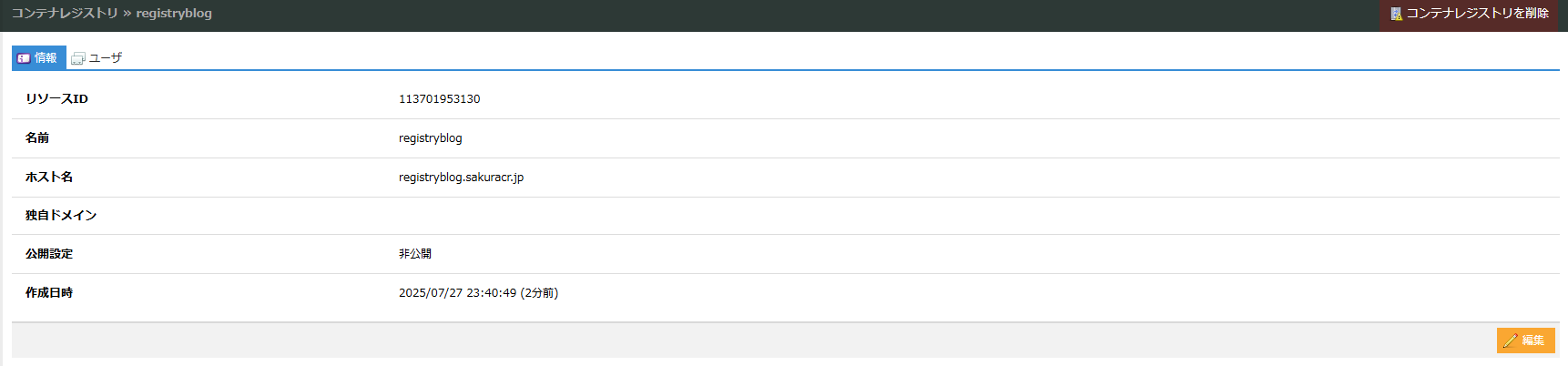
Task: Click the host name registryblog.sakuracr.jp
Action: click(x=461, y=178)
